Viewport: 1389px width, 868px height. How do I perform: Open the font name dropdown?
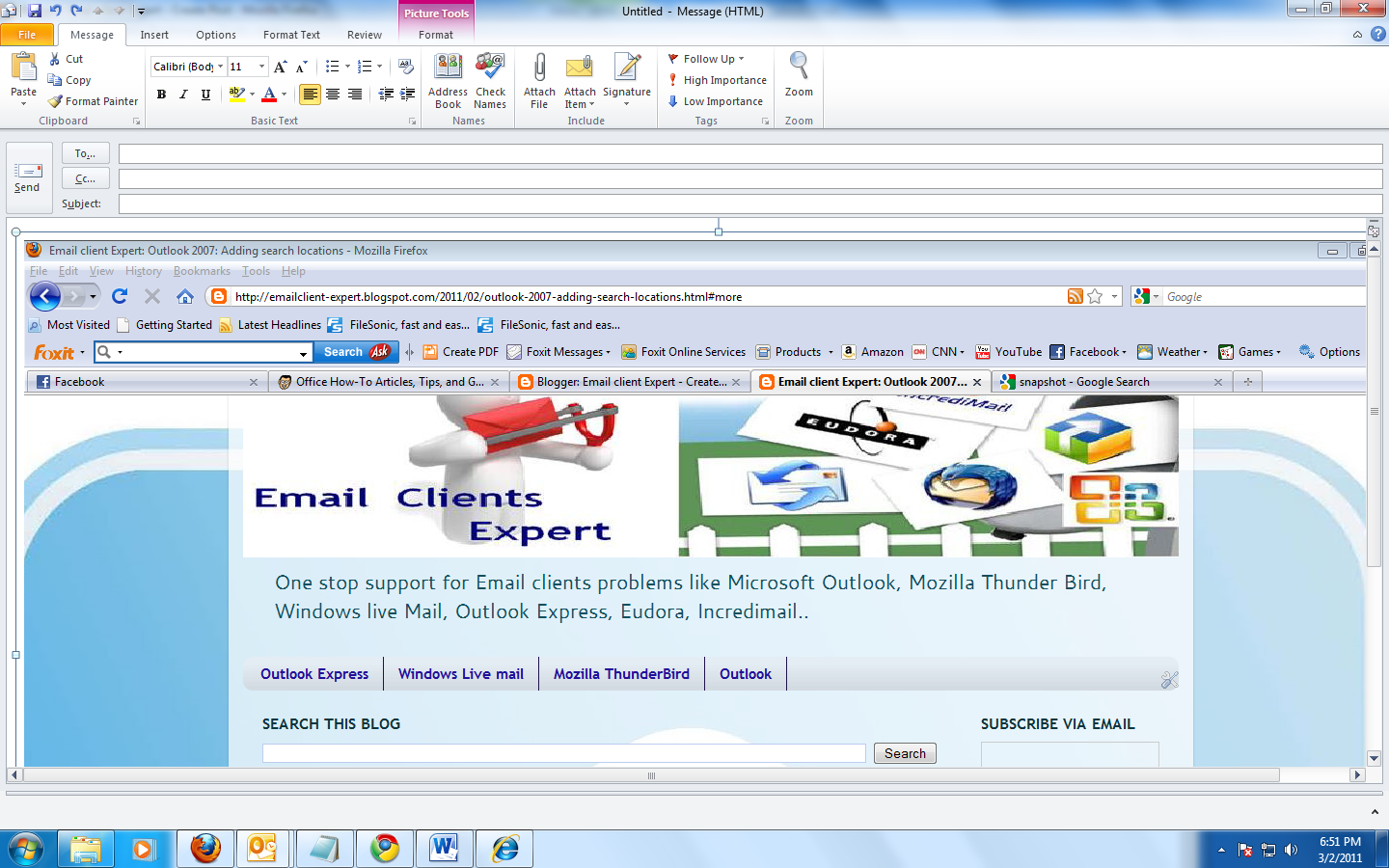point(221,67)
